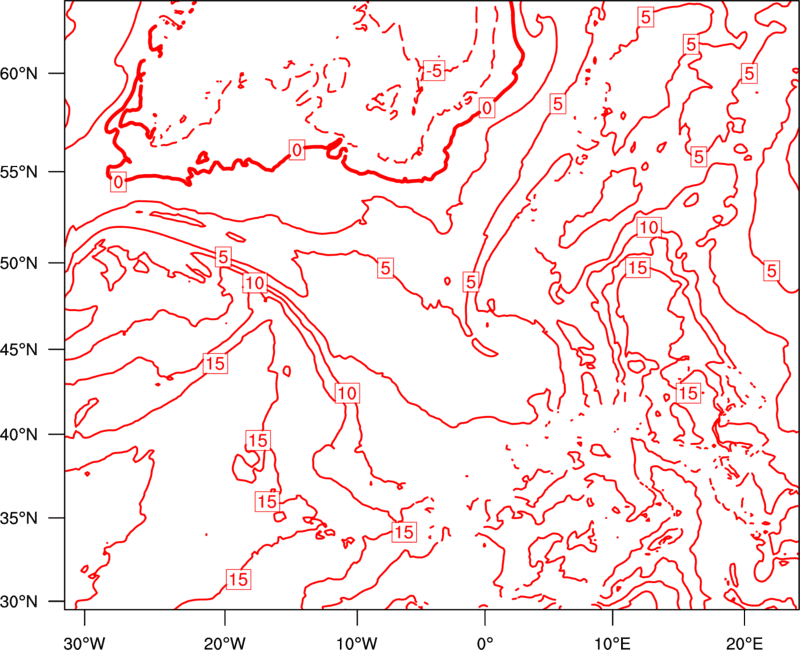The image size is (800, 650).
Task: Select the 20°E longitude tick label
Action: tap(744, 643)
